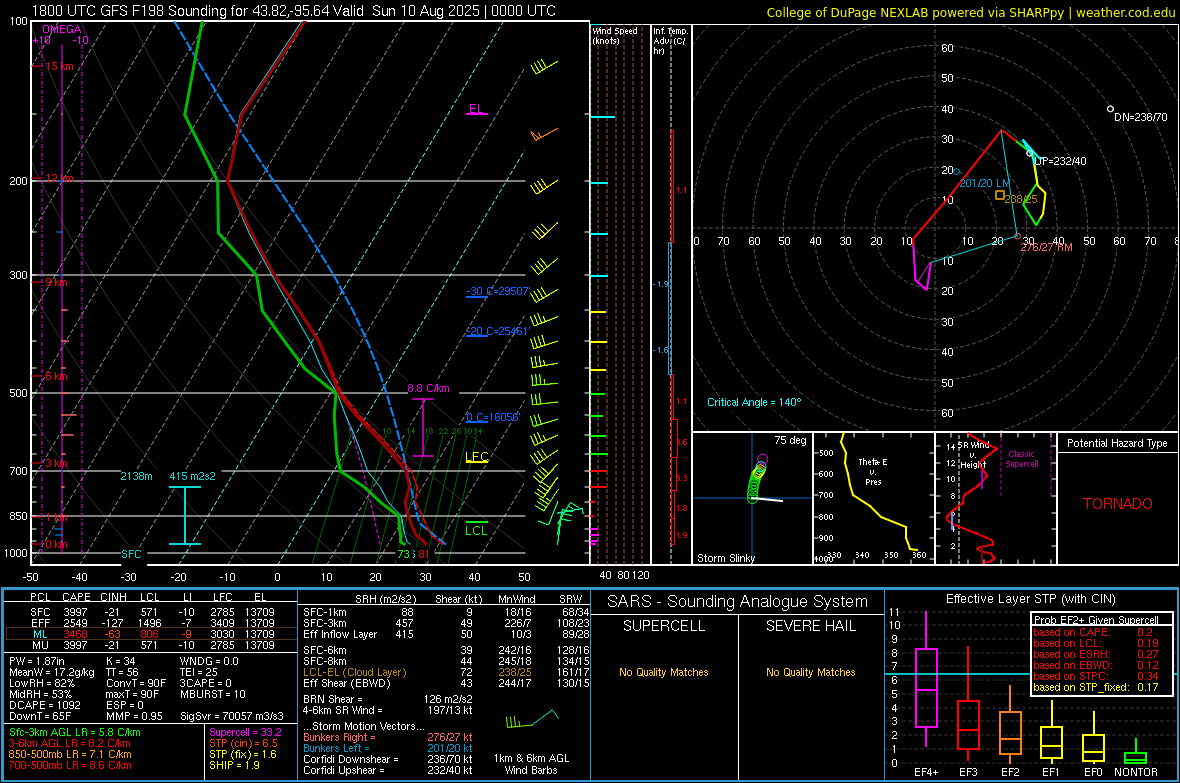This screenshot has width=1180, height=783.
Task: Click the GFS F198 sounding title text
Action: 293,11
